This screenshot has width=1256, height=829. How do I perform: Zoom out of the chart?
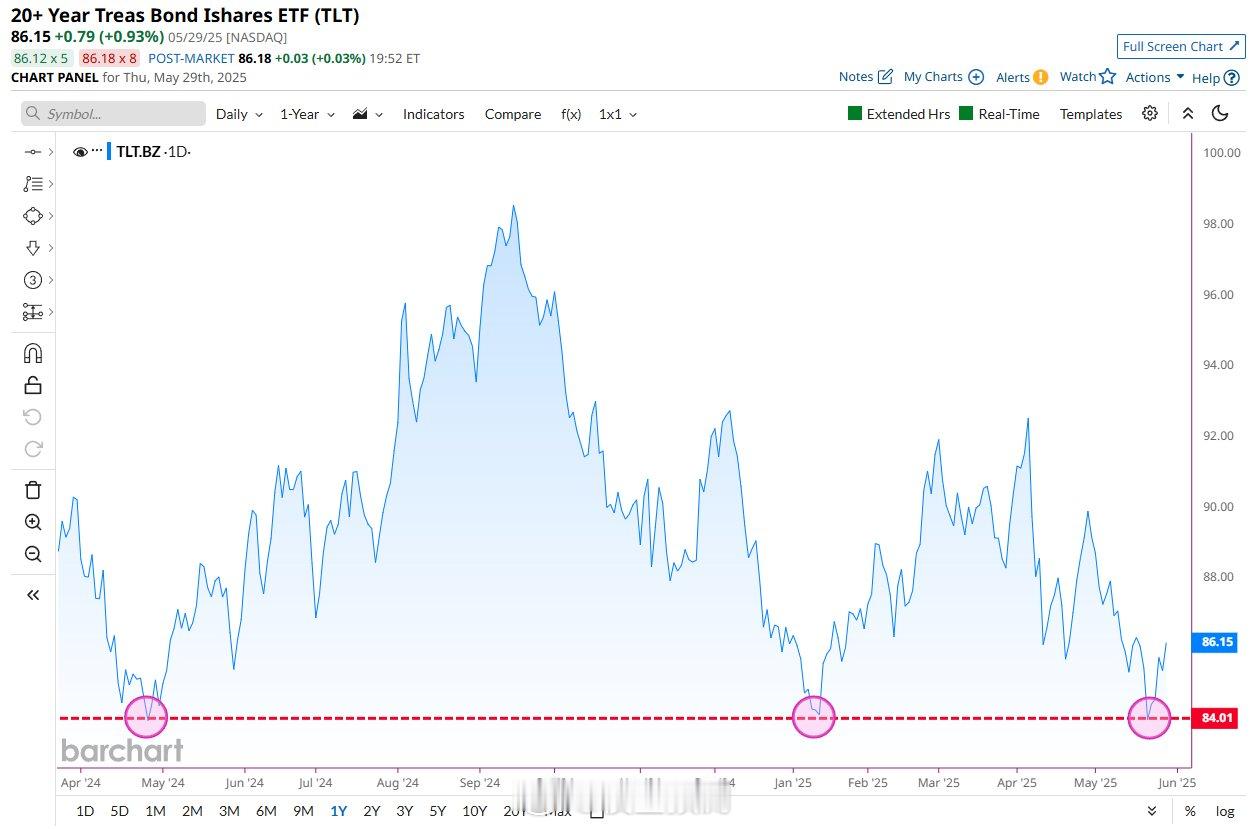pos(33,554)
